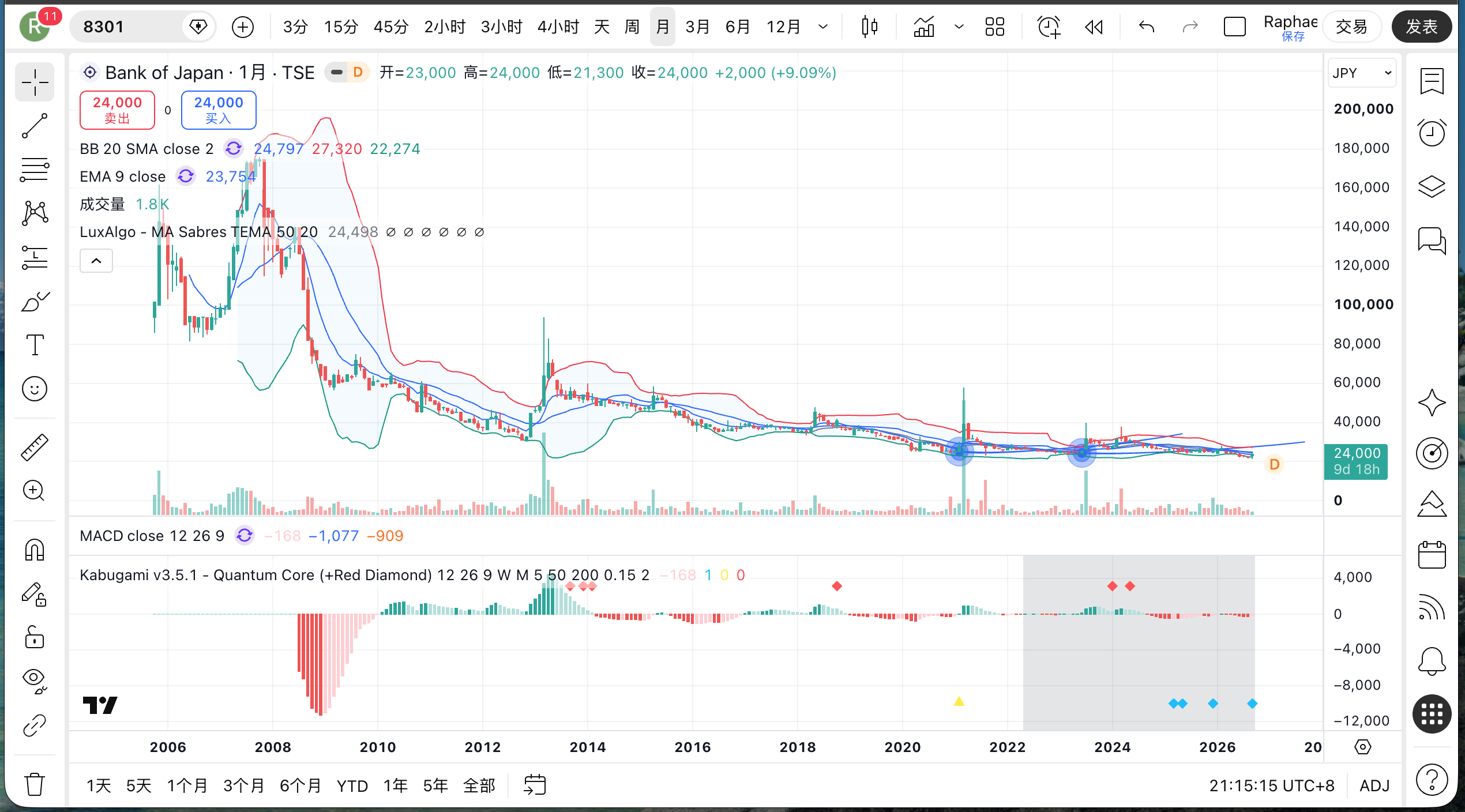Open the timezone 21:15:15 UTC+8 menu

pyautogui.click(x=1272, y=785)
